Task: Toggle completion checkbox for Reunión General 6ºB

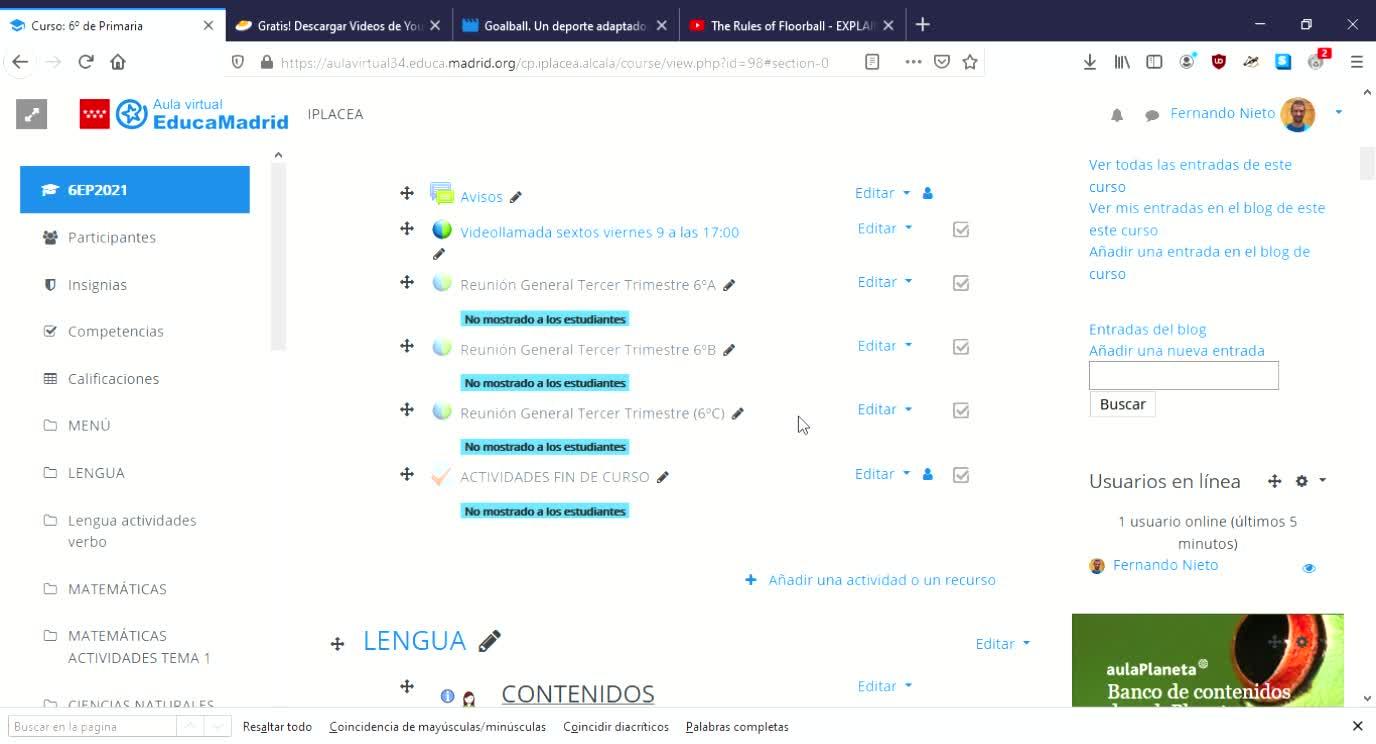Action: (x=961, y=347)
